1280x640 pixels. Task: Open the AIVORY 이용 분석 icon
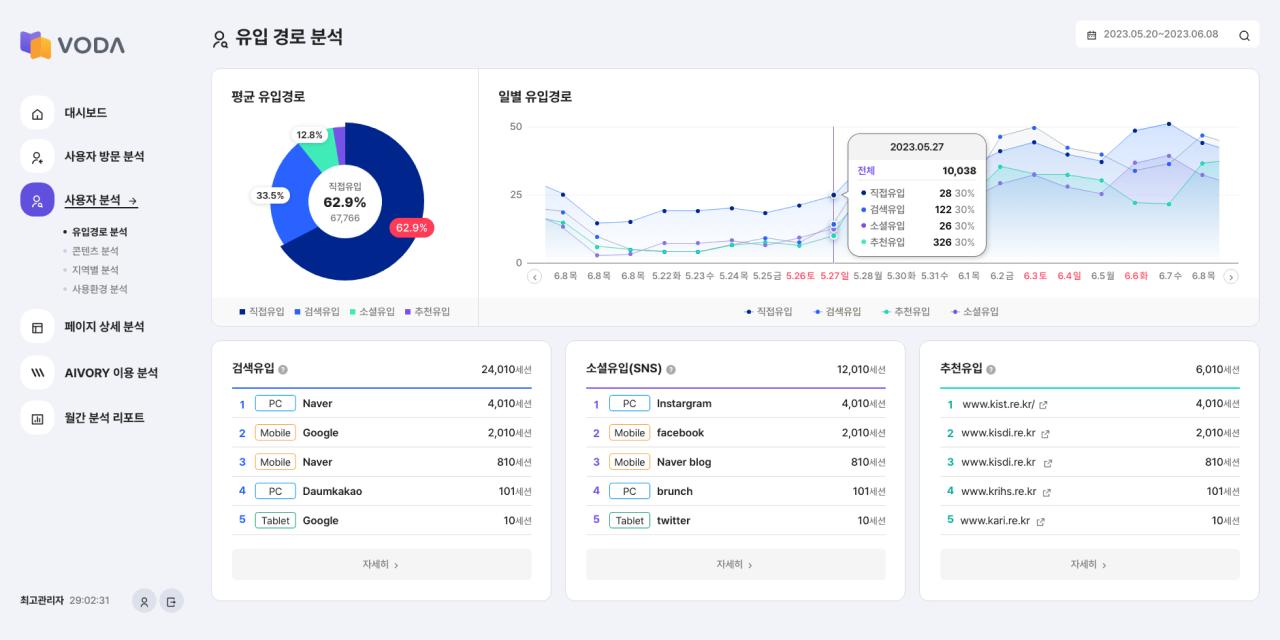[x=37, y=373]
